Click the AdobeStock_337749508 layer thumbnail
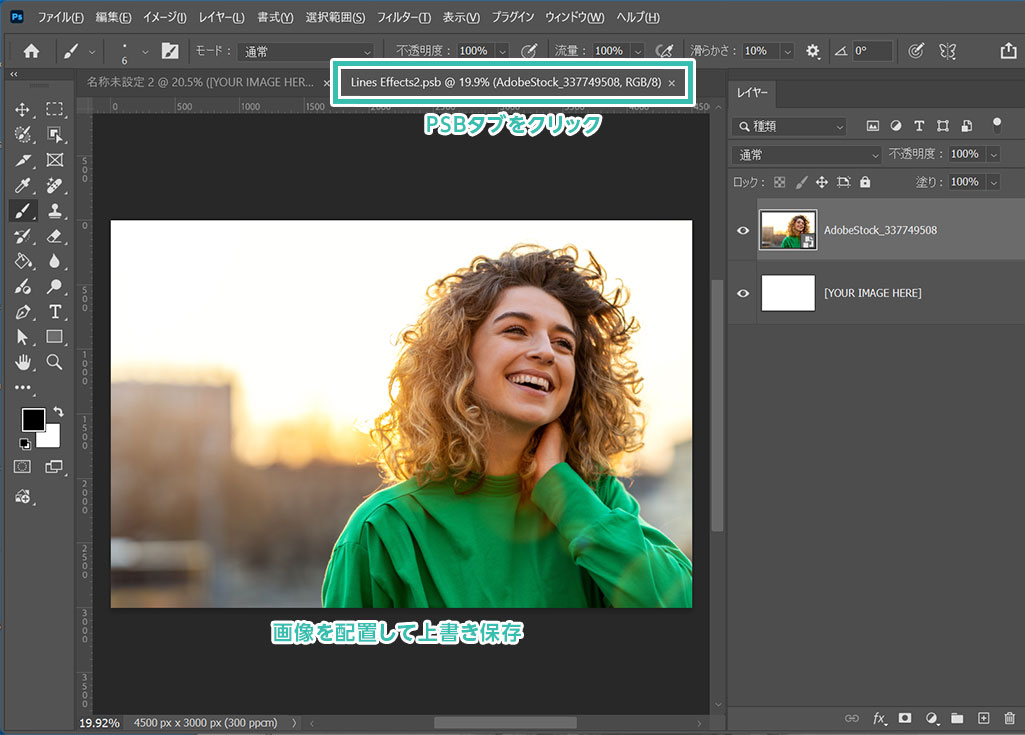The width and height of the screenshot is (1025, 735). pyautogui.click(x=788, y=230)
